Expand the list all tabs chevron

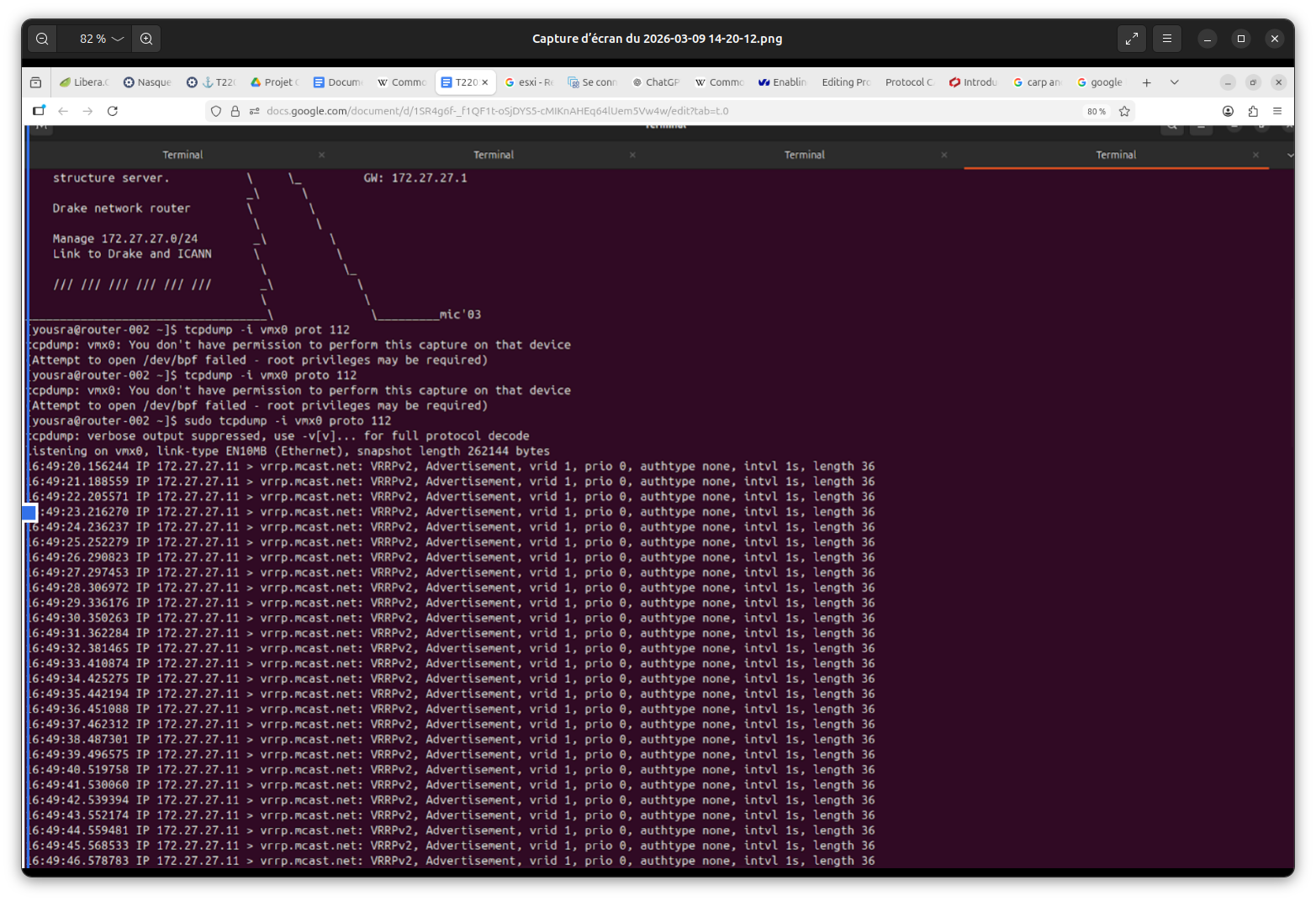[x=1175, y=82]
